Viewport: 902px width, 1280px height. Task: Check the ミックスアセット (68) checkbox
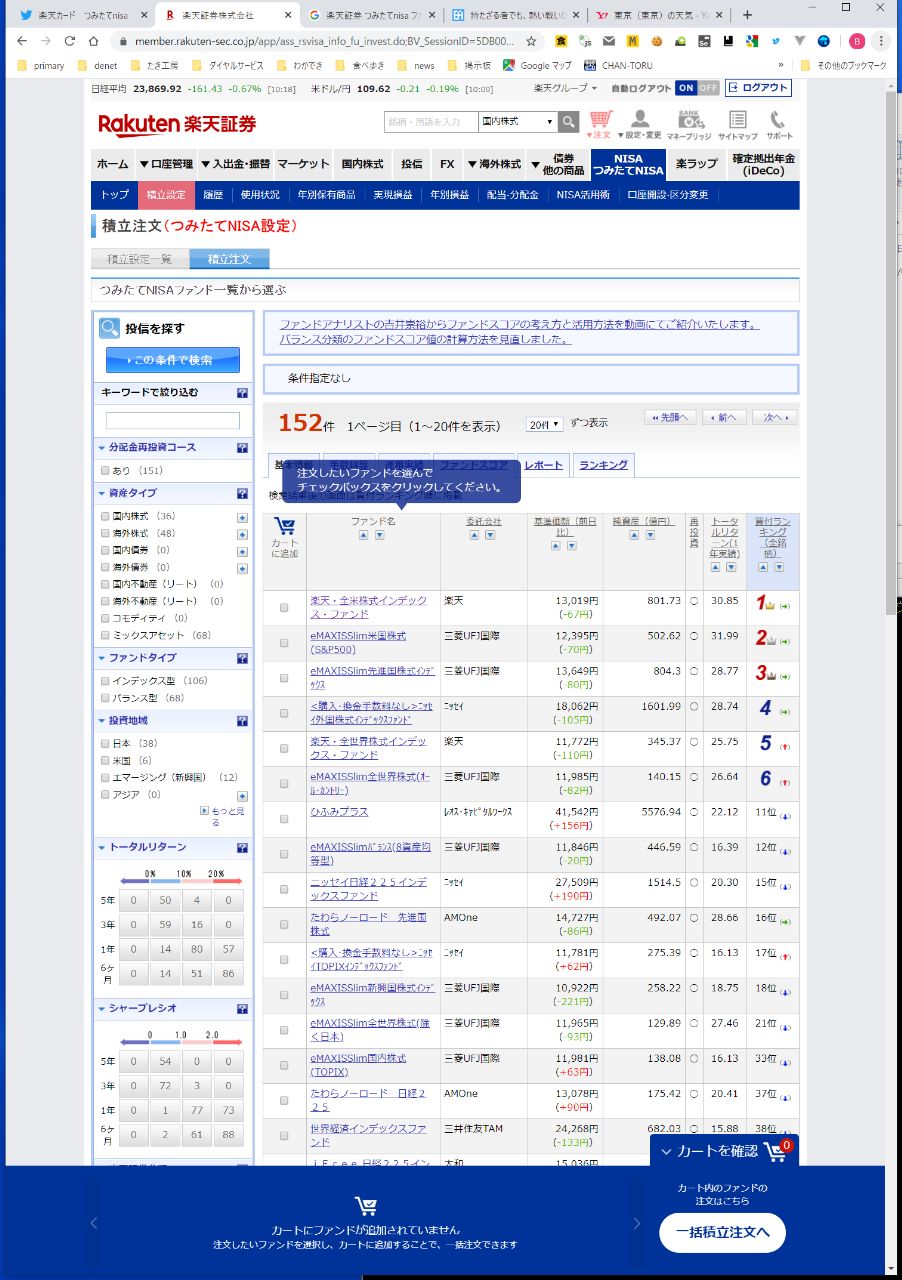point(105,635)
